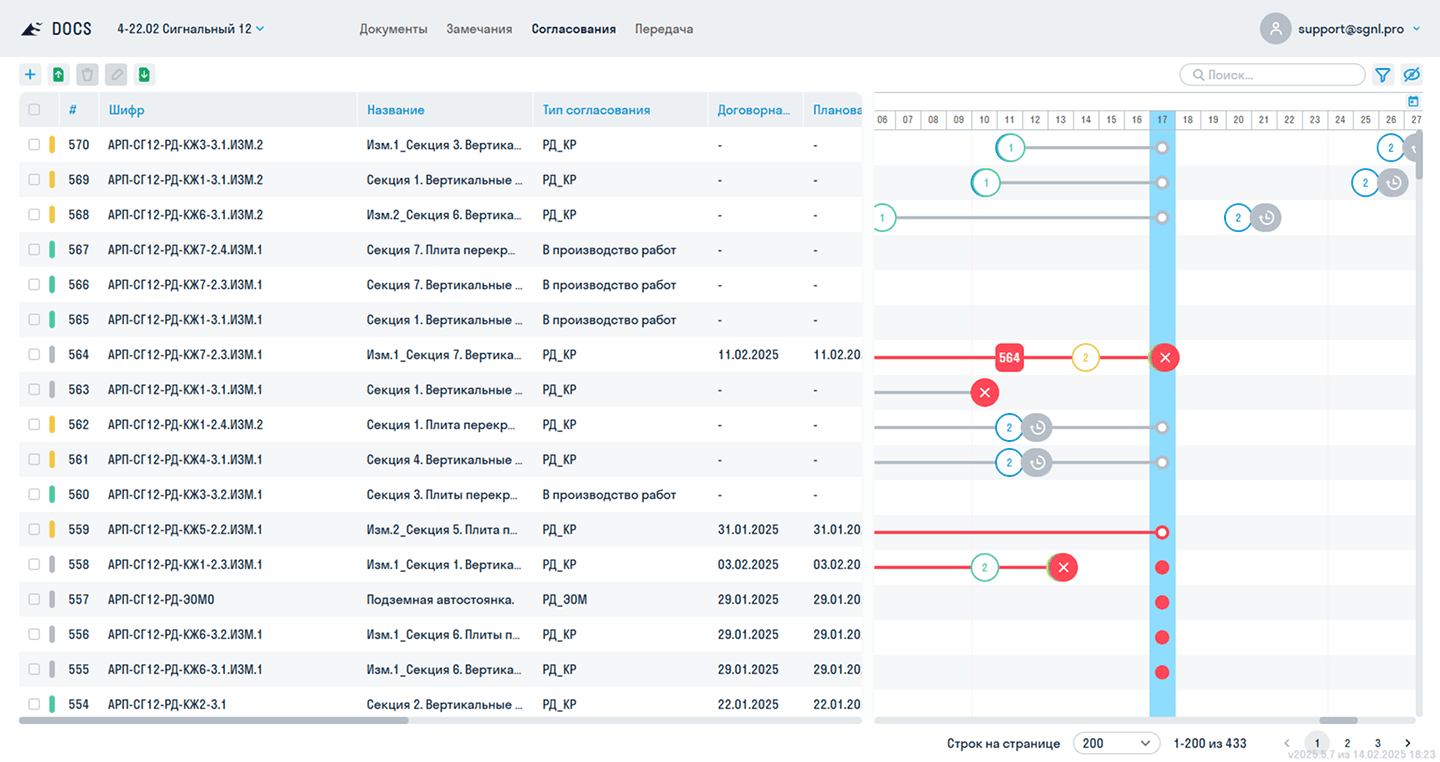Tick the checkbox for row 564
The width and height of the screenshot is (1440, 762).
(34, 355)
